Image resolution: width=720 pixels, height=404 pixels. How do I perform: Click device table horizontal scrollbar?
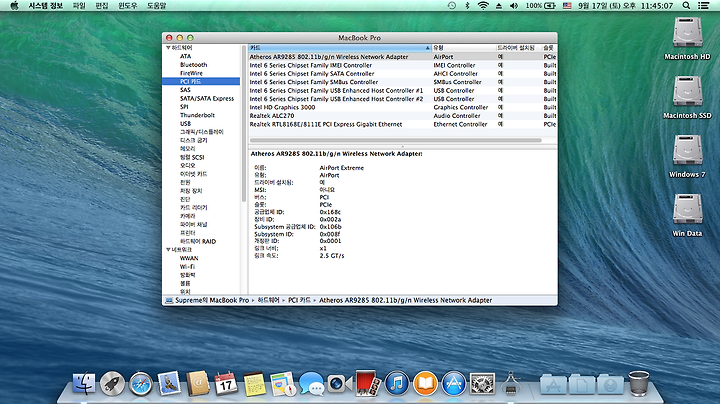click(395, 140)
